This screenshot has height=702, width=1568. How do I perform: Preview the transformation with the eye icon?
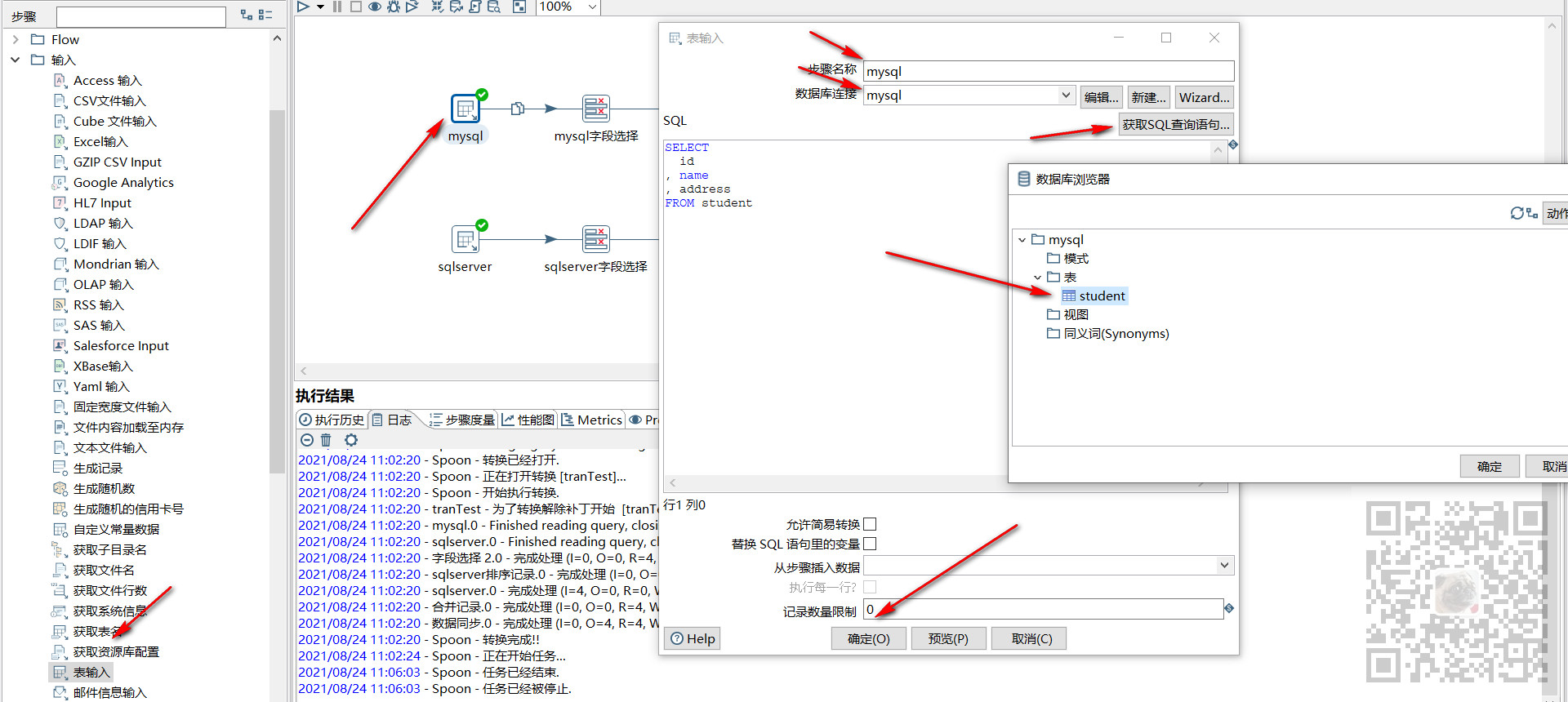375,7
